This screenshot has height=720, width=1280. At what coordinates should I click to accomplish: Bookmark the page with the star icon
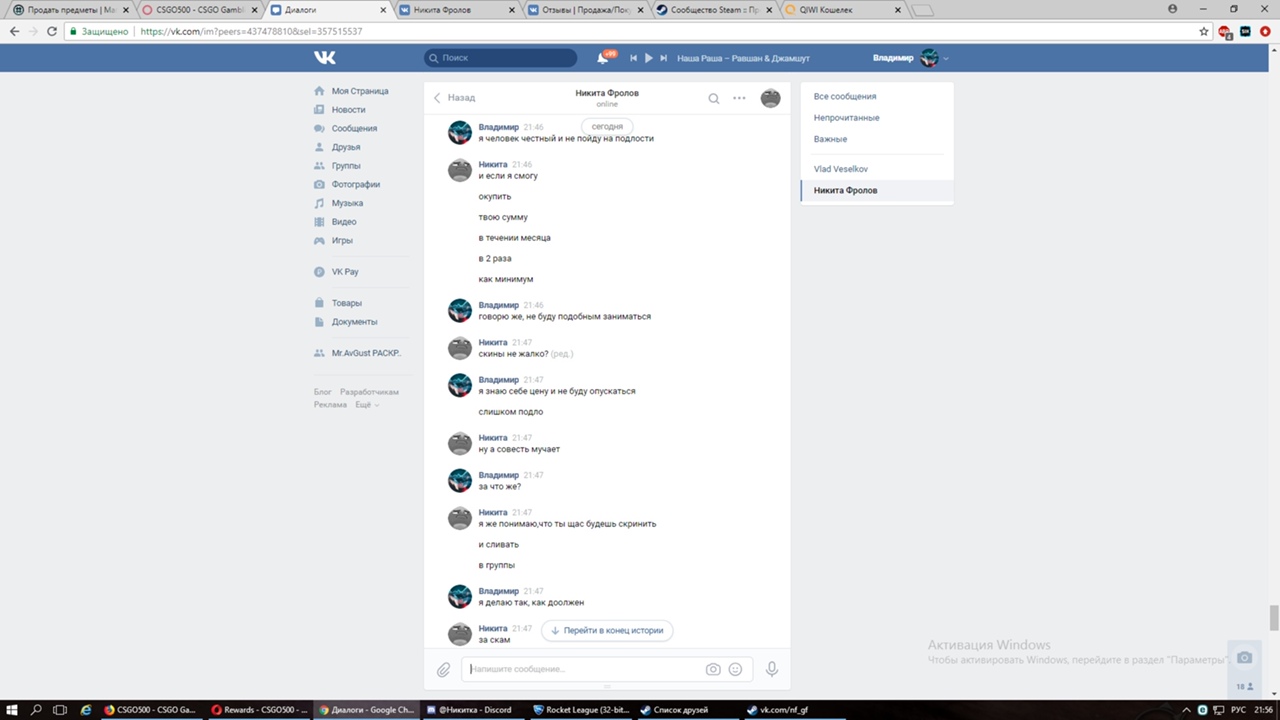(1204, 31)
